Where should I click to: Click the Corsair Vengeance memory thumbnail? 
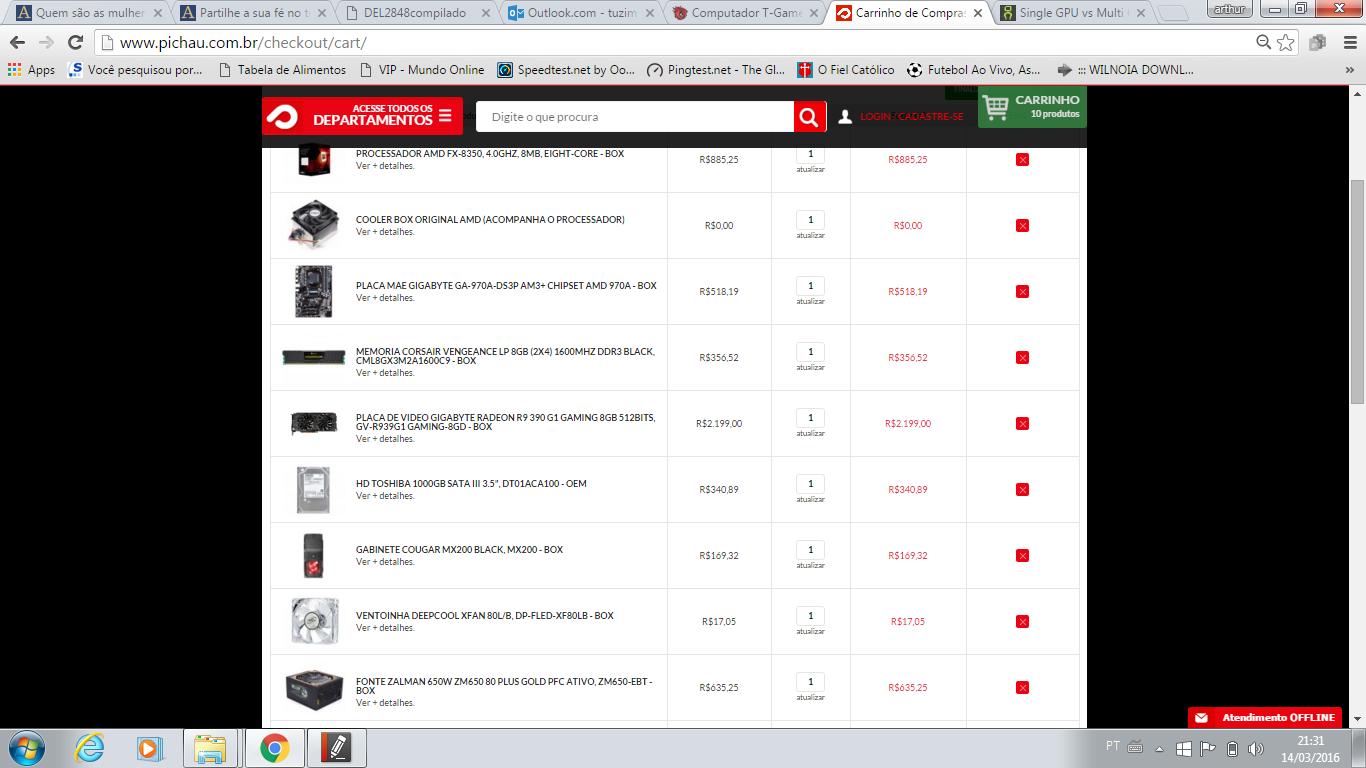313,357
